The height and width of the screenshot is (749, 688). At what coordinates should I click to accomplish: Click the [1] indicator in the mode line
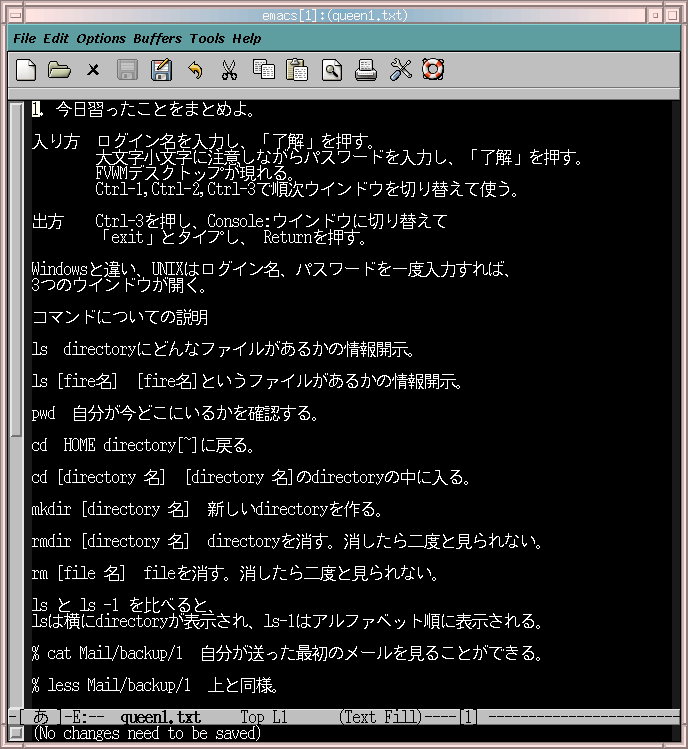tap(468, 717)
